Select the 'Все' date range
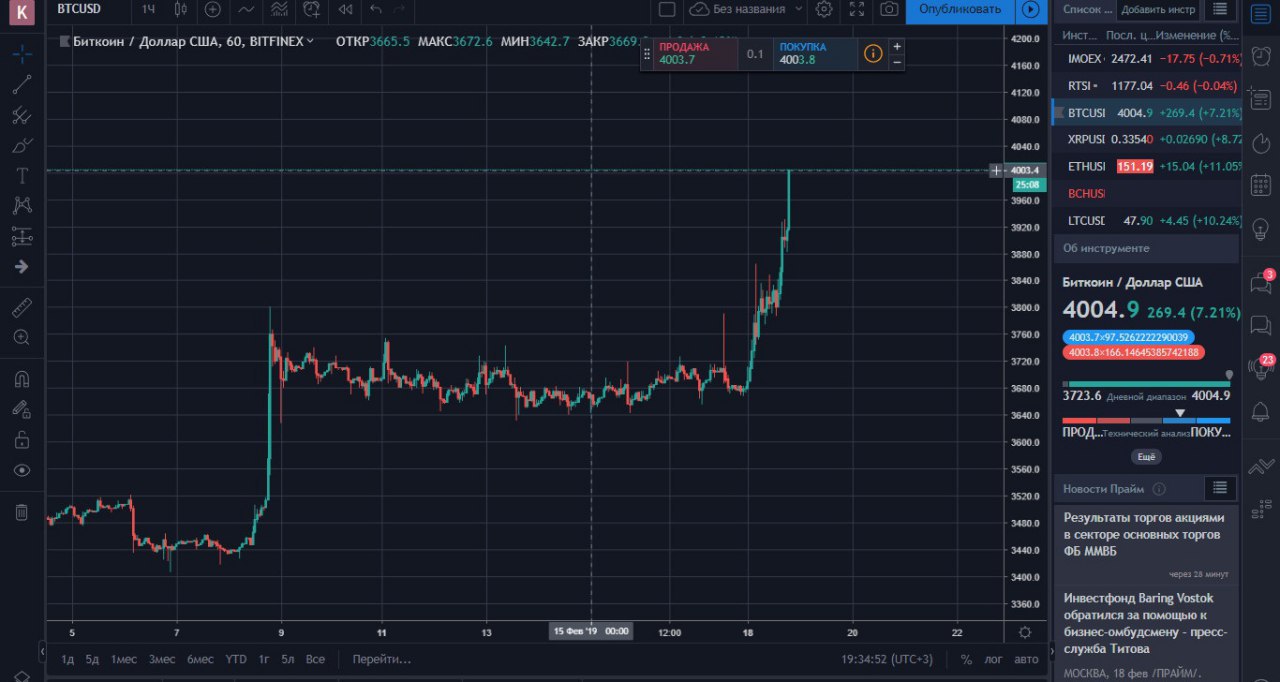Screen dimensions: 1280x682 coord(315,659)
